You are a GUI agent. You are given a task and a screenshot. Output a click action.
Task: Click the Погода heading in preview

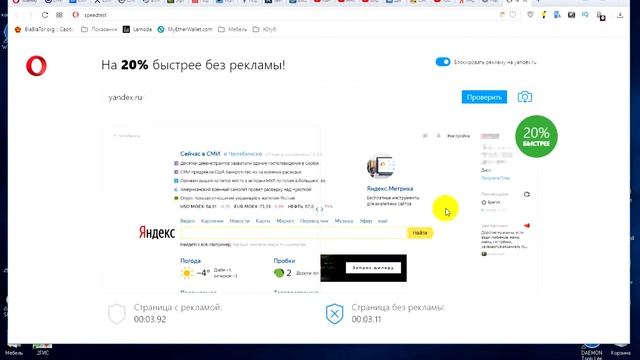[190, 261]
